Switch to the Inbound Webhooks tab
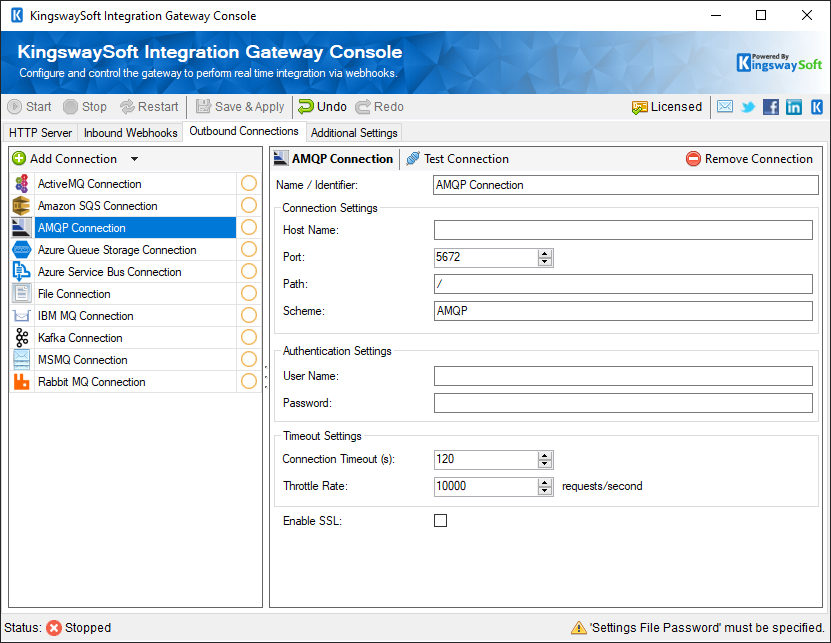831x643 pixels. [130, 133]
